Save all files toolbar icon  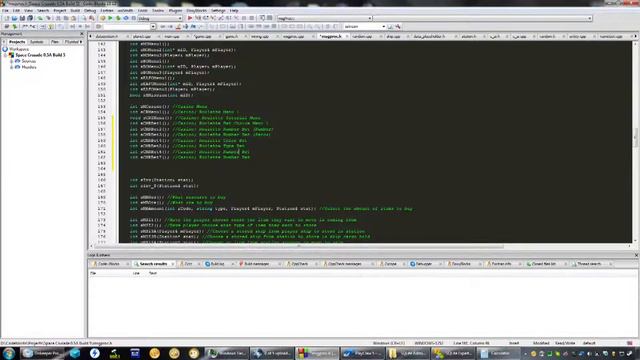pos(30,18)
